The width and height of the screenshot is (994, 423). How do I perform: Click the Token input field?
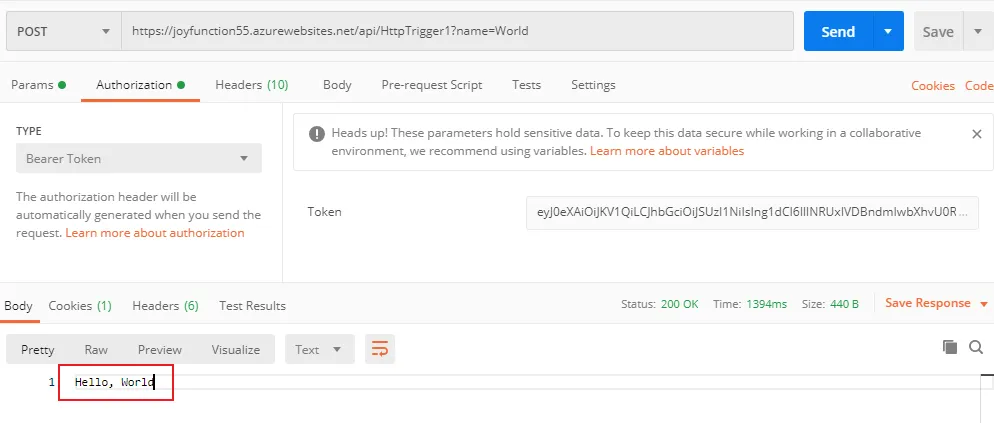[751, 212]
